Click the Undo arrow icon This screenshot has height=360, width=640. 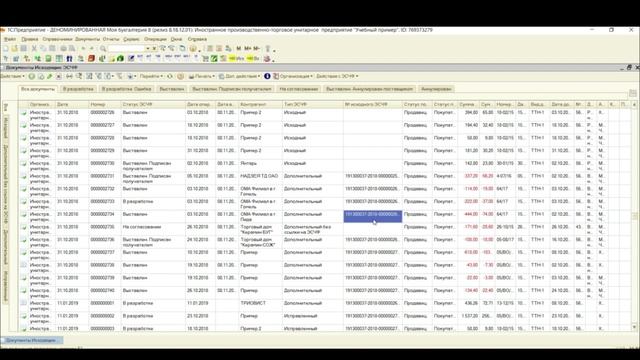click(83, 49)
